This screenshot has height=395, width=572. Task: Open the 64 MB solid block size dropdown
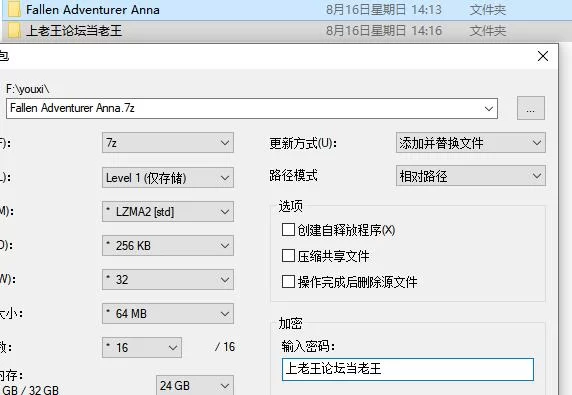pos(168,313)
